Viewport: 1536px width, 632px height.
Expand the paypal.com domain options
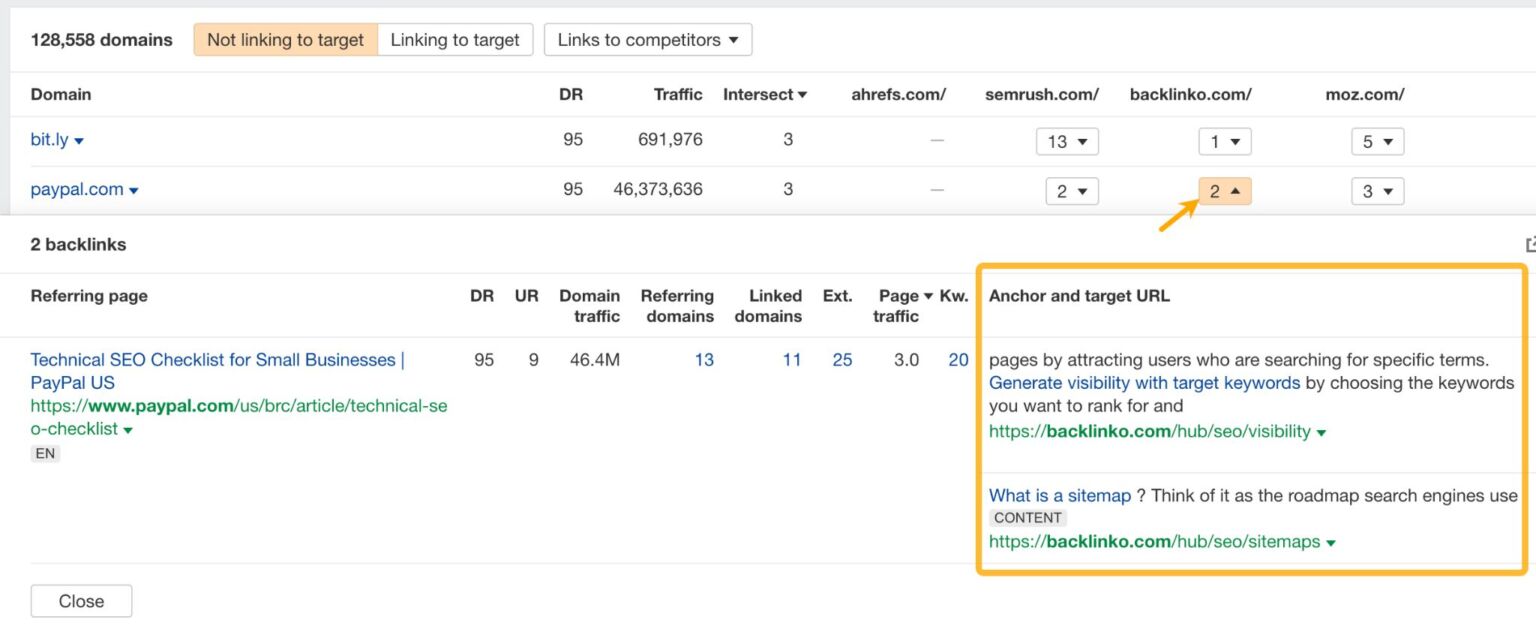[135, 189]
